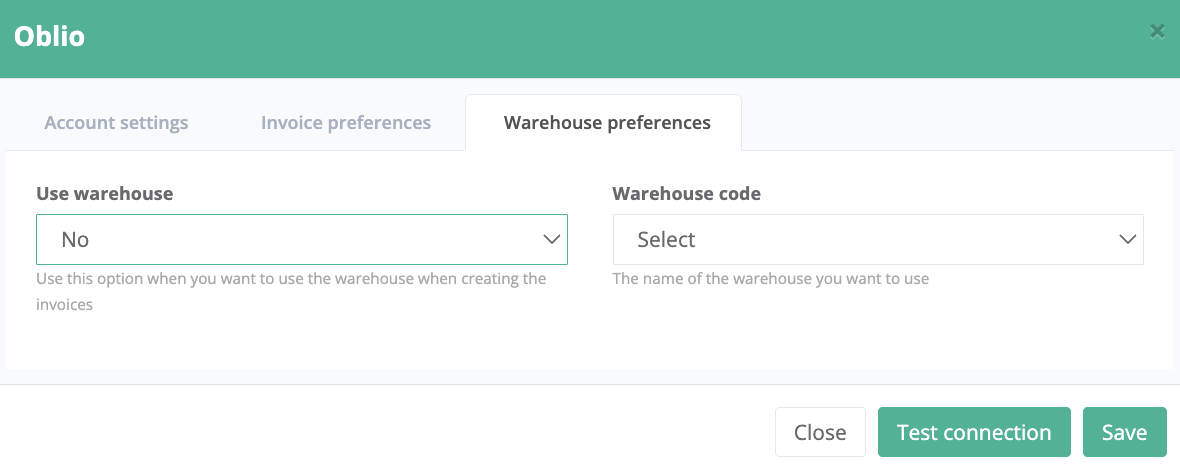Click the warehouse name hint text
This screenshot has width=1180, height=474.
(x=770, y=279)
